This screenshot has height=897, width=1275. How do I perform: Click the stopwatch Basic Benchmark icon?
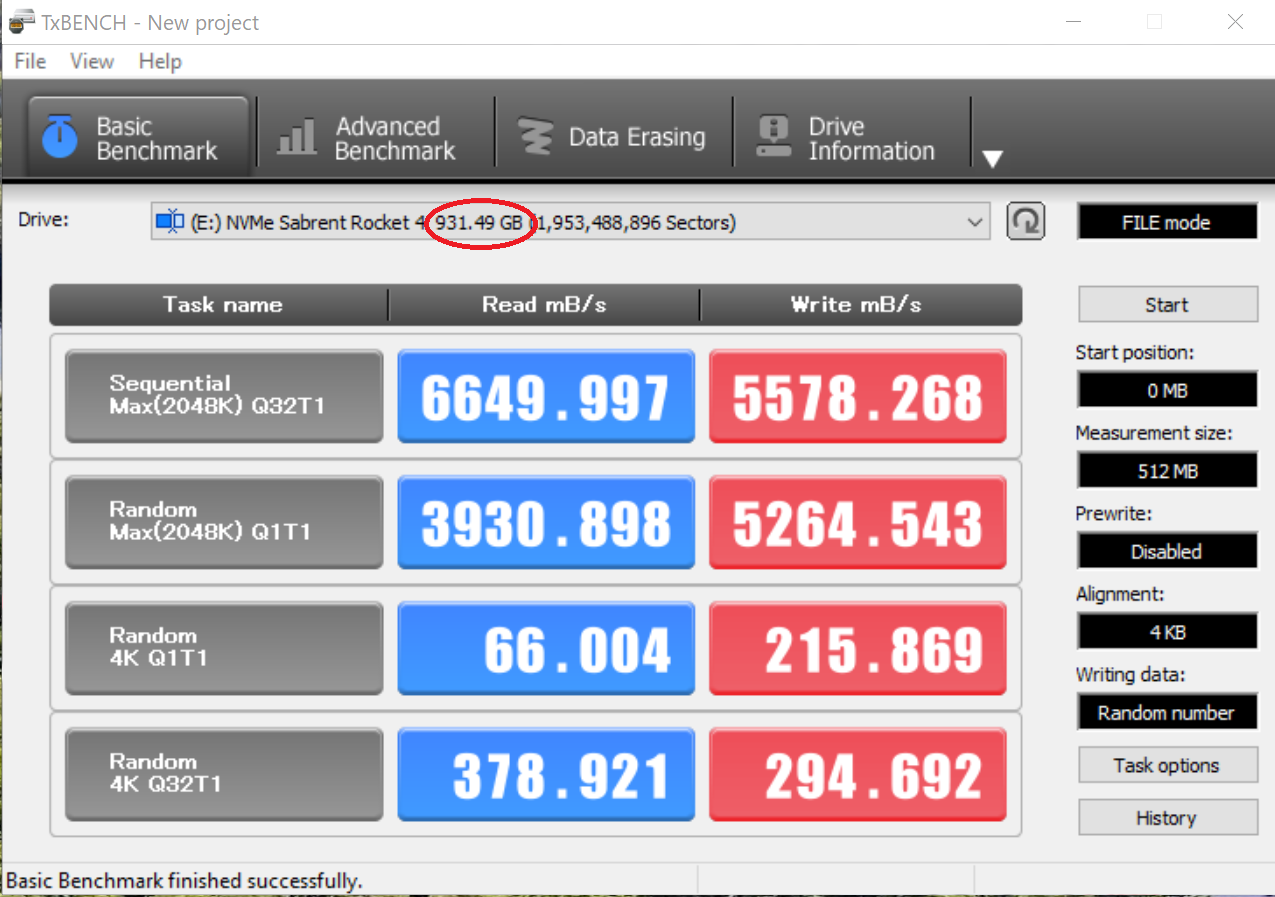[60, 137]
